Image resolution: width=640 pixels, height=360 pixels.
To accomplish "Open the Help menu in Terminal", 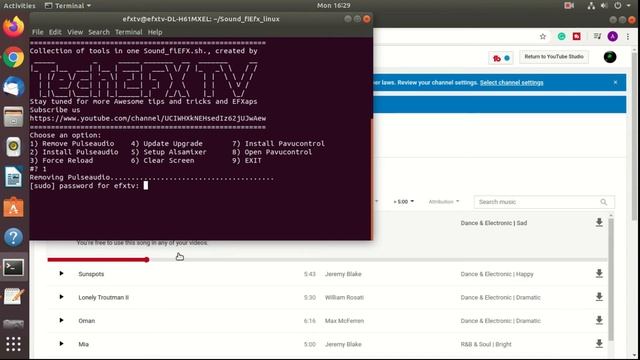I will click(x=155, y=32).
